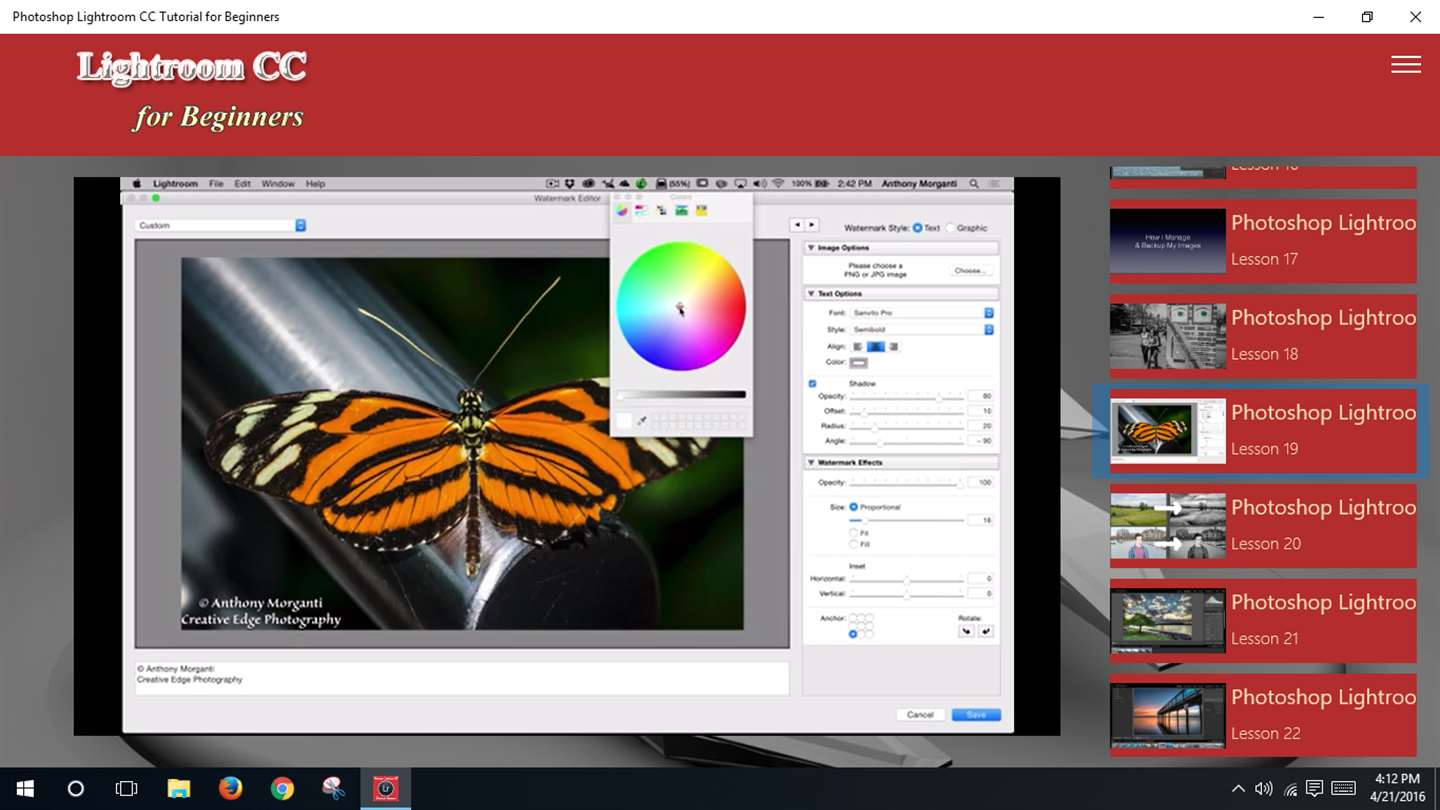Image resolution: width=1440 pixels, height=810 pixels.
Task: Select the color sliders tab in Colors panel
Action: pos(642,211)
